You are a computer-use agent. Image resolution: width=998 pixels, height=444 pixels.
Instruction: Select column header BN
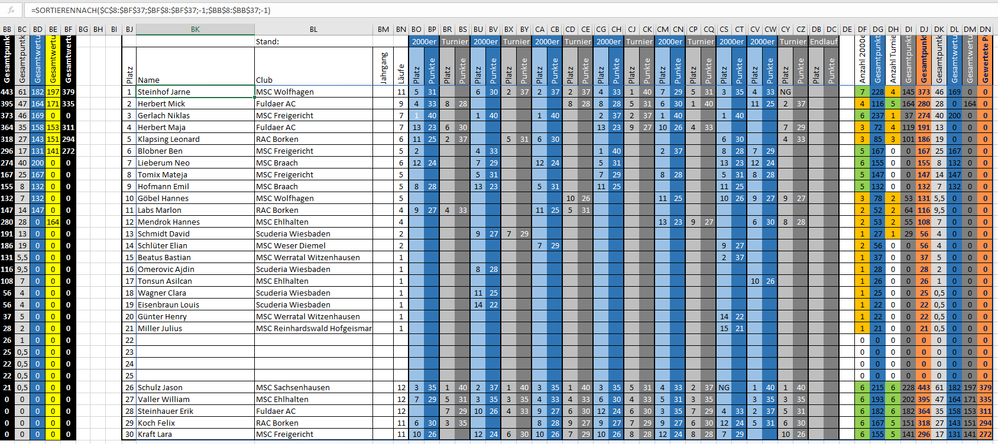pos(400,29)
